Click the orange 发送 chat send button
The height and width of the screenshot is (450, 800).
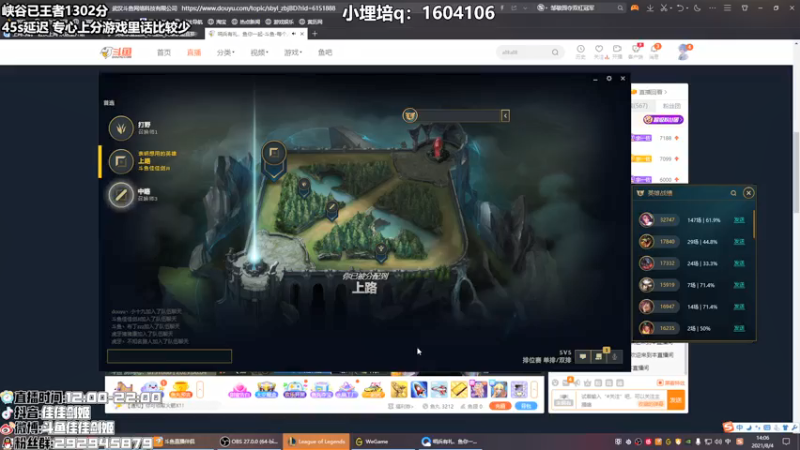point(676,400)
